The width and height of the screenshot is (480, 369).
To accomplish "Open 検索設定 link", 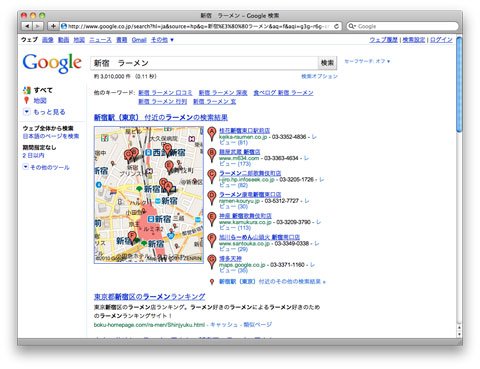I will (x=414, y=40).
